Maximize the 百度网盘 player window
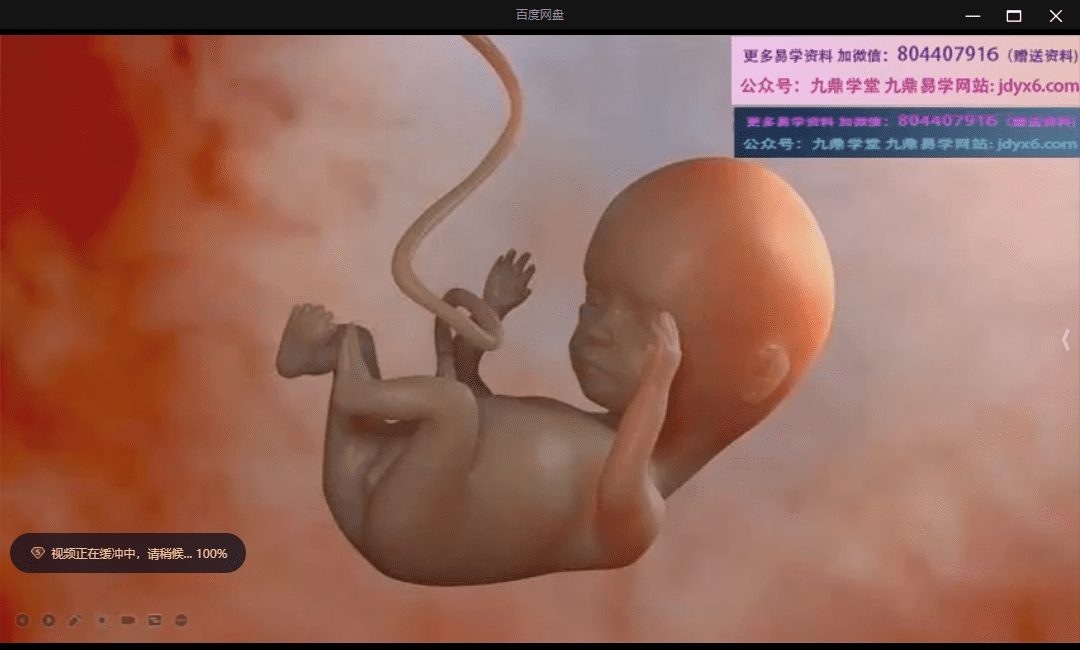Screen dimensions: 1080x650 pos(1013,16)
